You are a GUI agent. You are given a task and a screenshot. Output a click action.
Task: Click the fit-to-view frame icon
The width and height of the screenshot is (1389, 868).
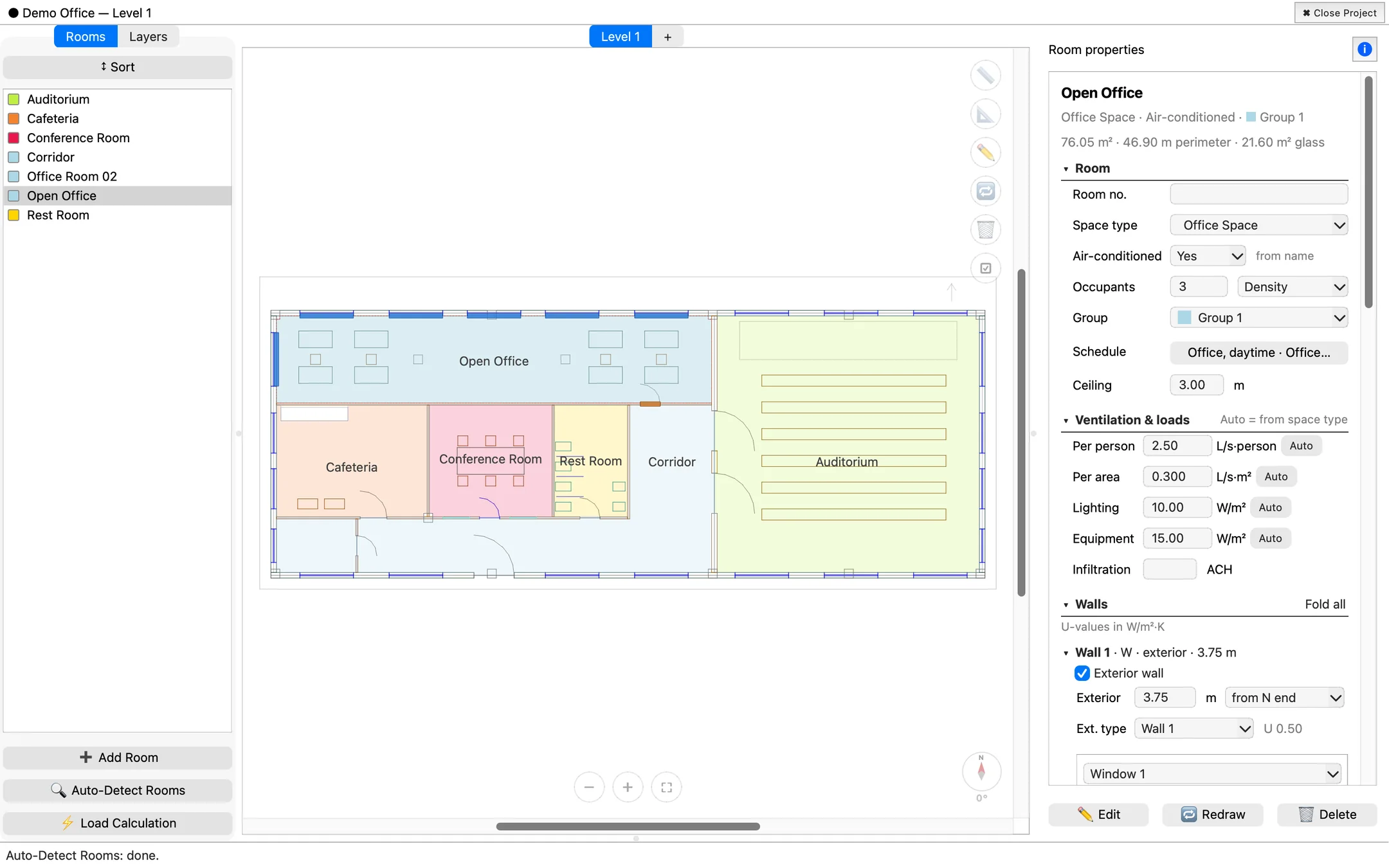(x=666, y=787)
